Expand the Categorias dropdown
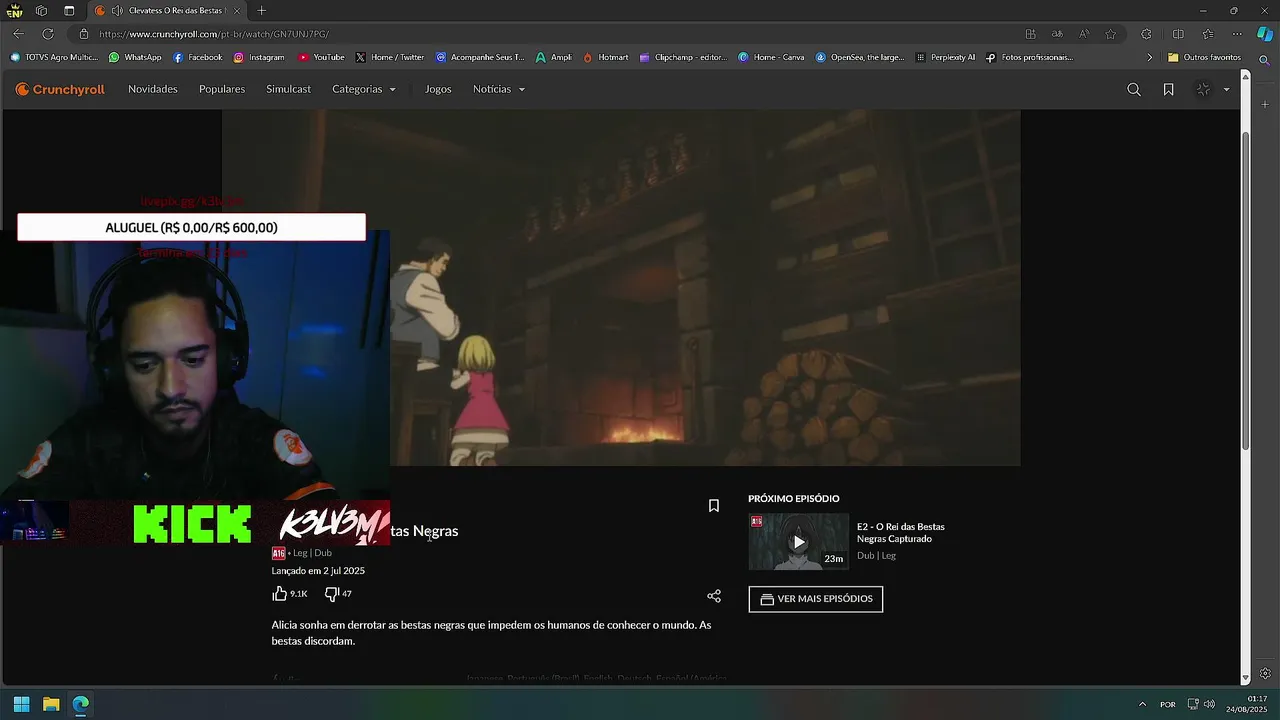The image size is (1280, 720). click(364, 89)
